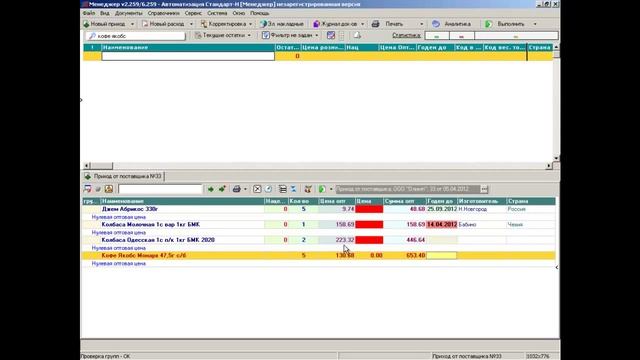
Task: Open the Помощь menu
Action: 260,13
